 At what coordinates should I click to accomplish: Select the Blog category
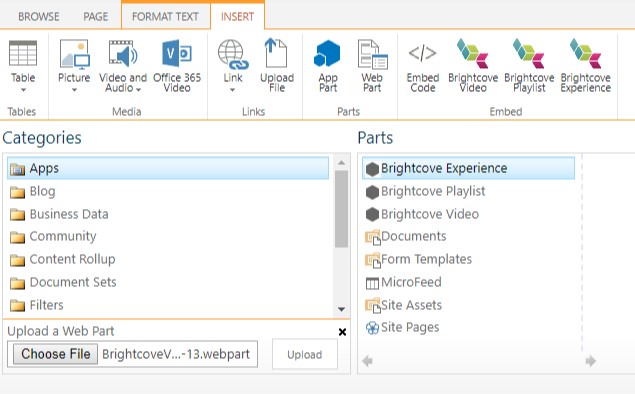[x=43, y=191]
